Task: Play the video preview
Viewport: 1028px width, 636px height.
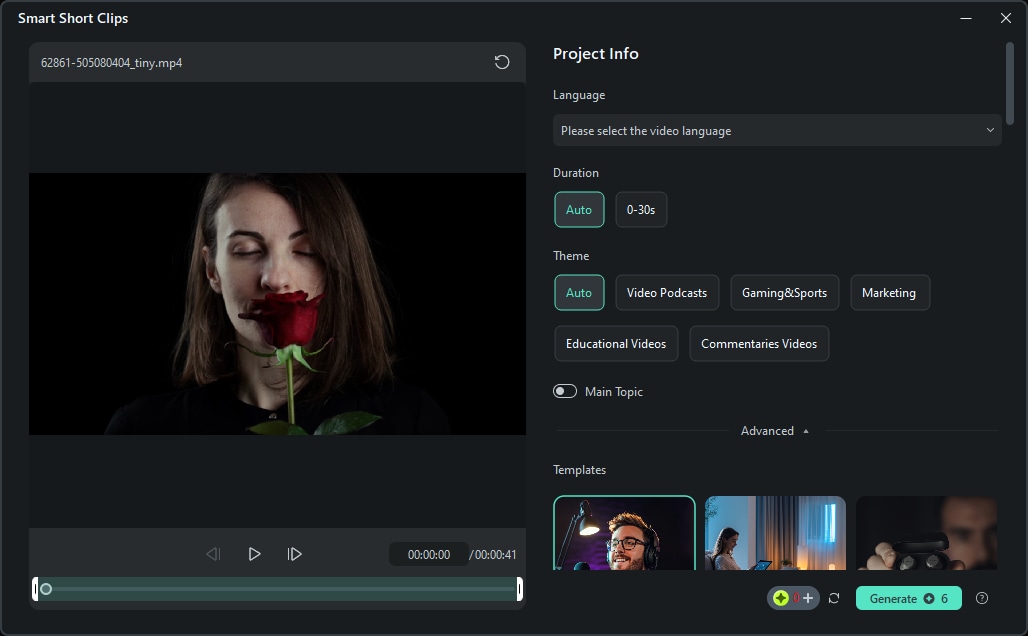Action: tap(254, 554)
